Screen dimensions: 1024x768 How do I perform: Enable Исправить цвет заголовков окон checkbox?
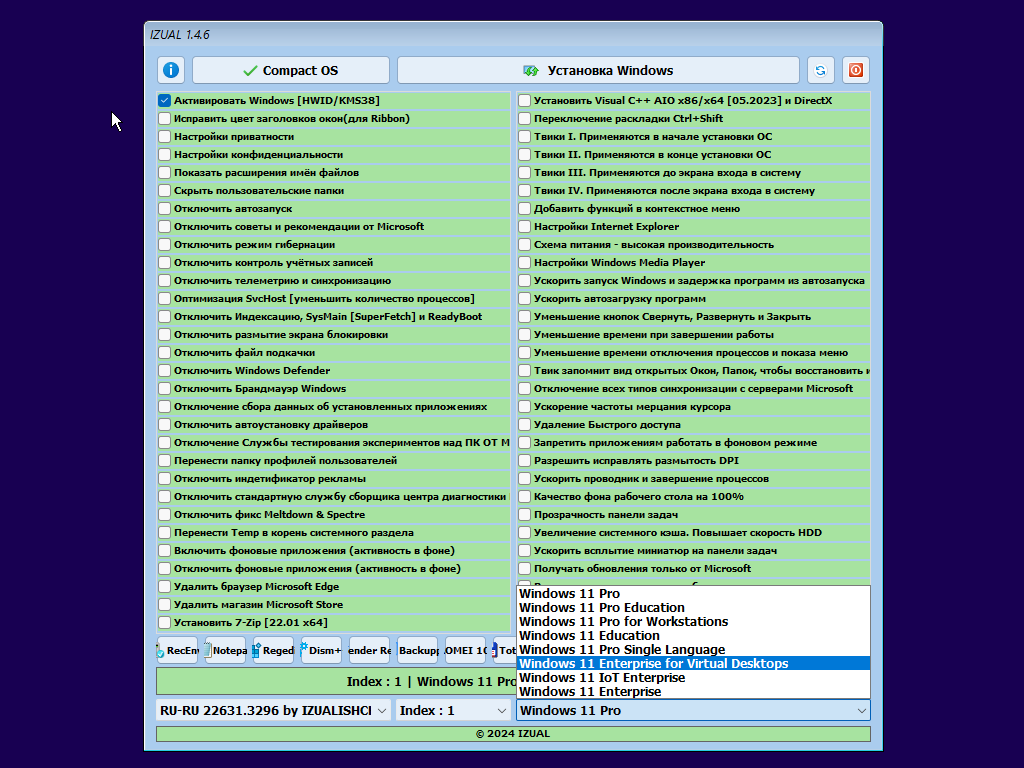pos(165,119)
